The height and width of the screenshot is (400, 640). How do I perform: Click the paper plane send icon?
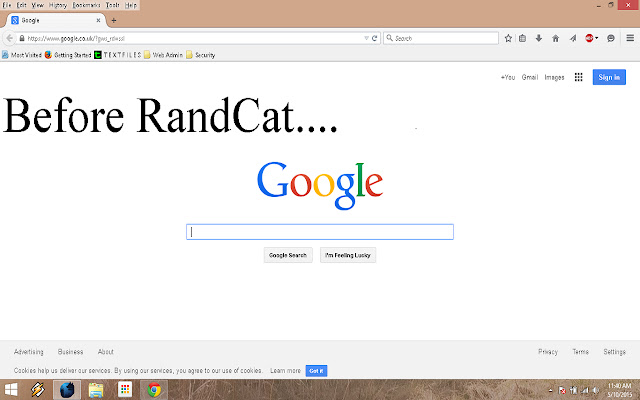point(573,38)
